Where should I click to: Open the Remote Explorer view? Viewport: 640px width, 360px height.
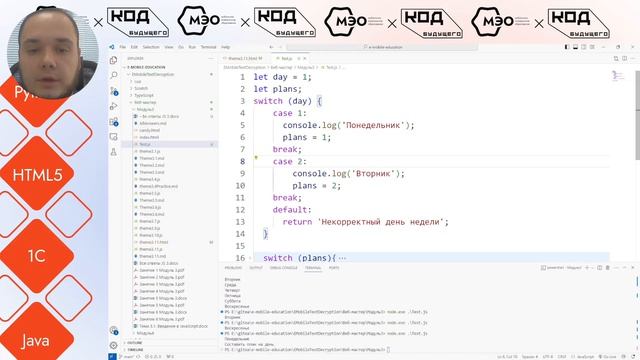pos(113,137)
